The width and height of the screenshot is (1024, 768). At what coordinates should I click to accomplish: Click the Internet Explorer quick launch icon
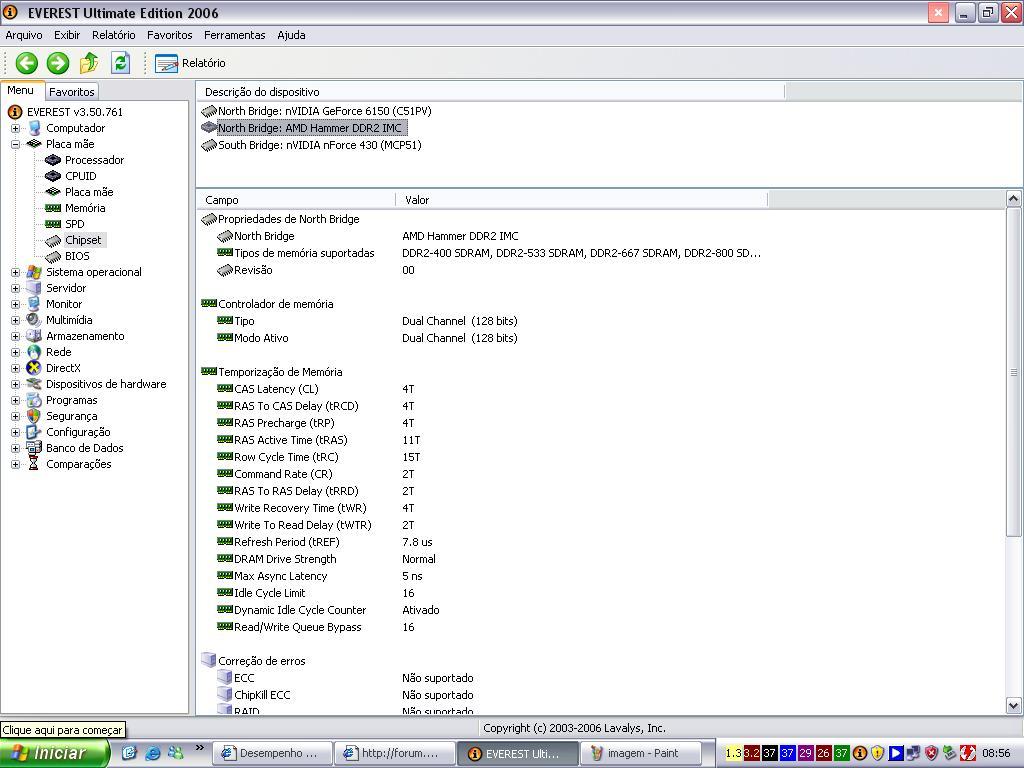pos(153,753)
